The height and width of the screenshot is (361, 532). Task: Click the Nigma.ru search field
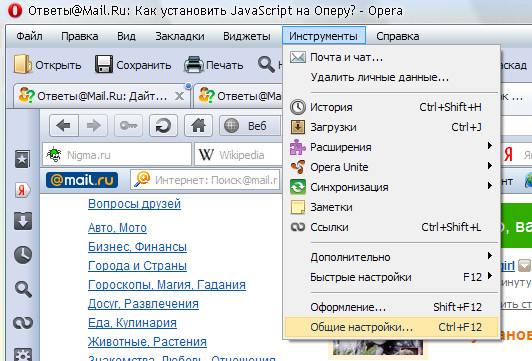point(117,155)
